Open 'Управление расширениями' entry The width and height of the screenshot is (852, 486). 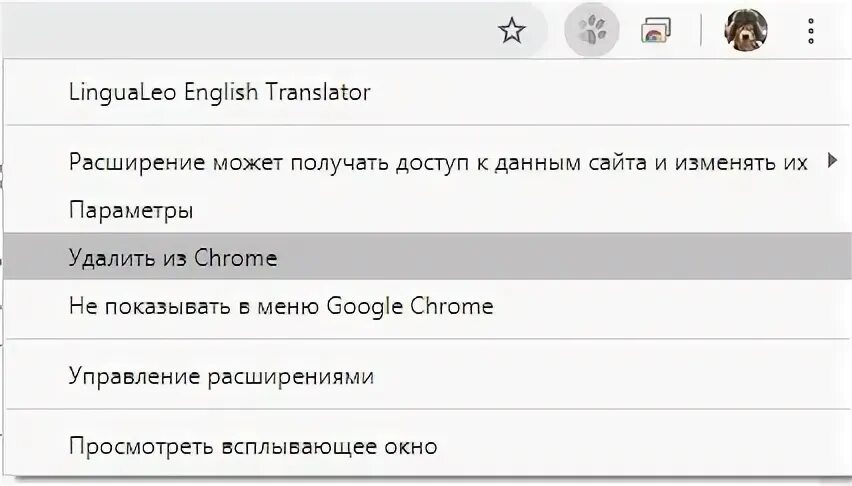pyautogui.click(x=221, y=376)
